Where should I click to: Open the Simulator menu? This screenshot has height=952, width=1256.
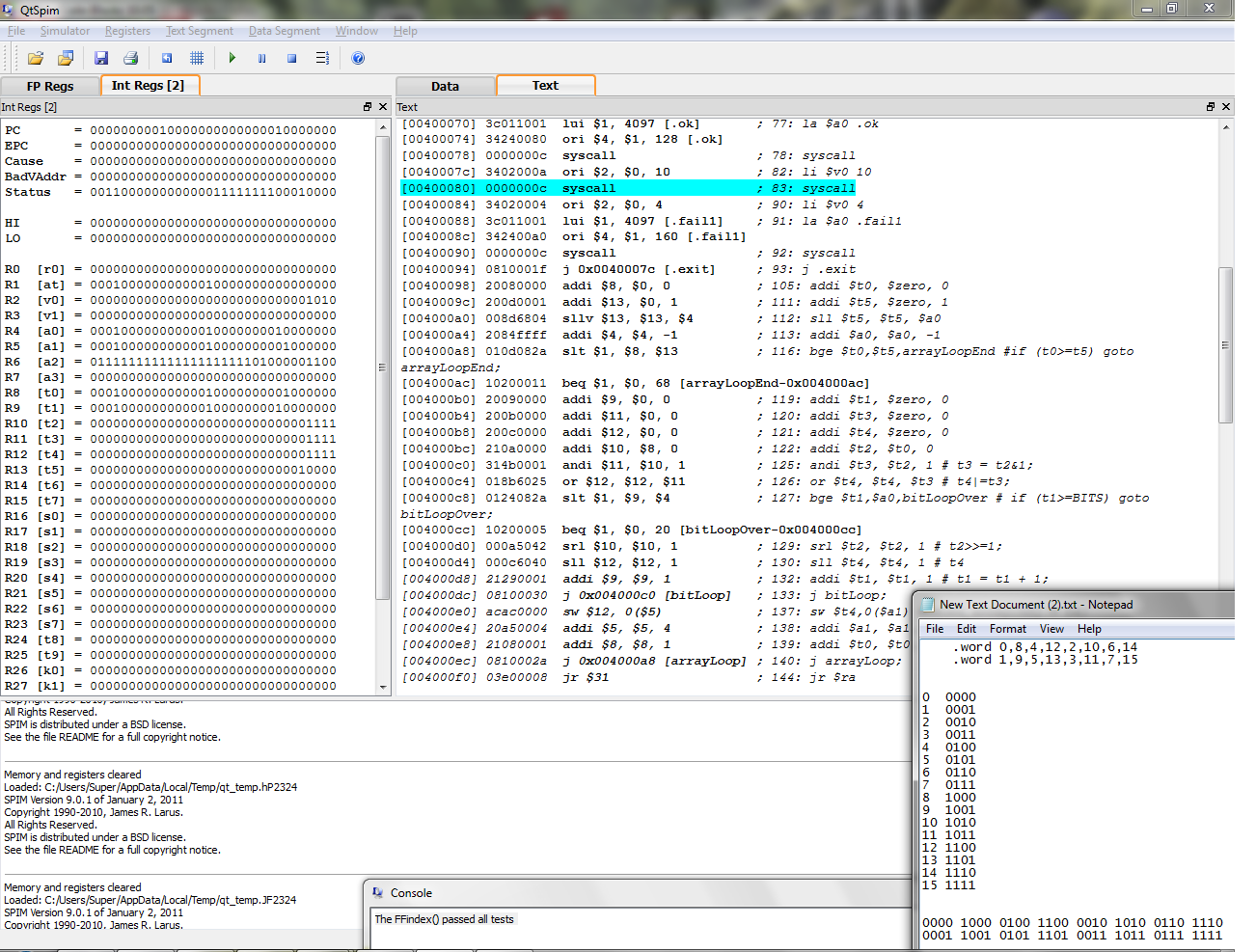(x=65, y=31)
